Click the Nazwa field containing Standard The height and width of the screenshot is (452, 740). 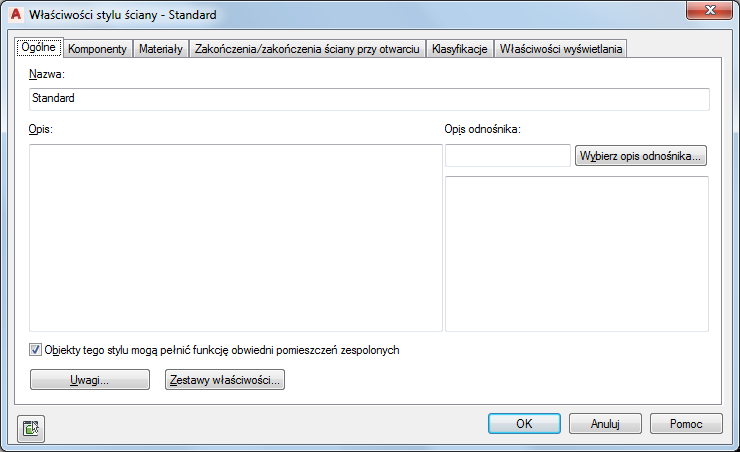point(369,99)
